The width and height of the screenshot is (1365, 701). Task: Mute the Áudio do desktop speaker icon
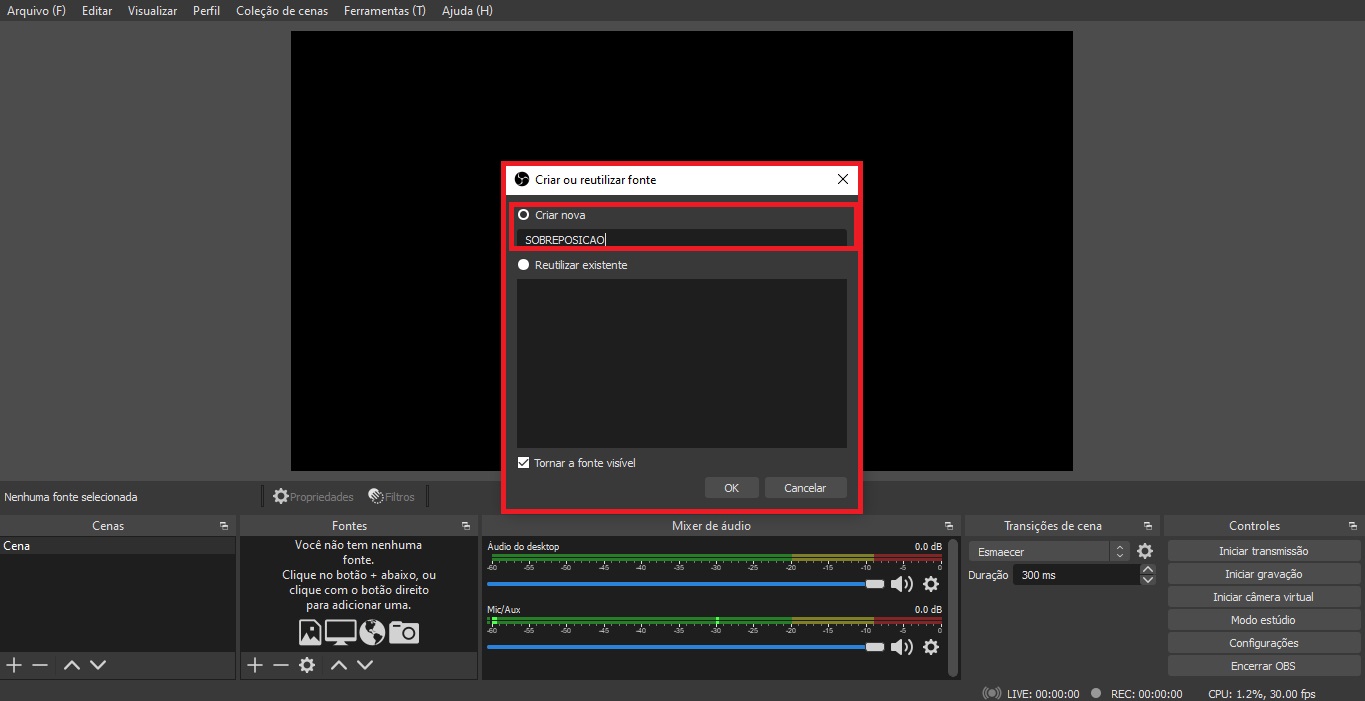(x=901, y=584)
